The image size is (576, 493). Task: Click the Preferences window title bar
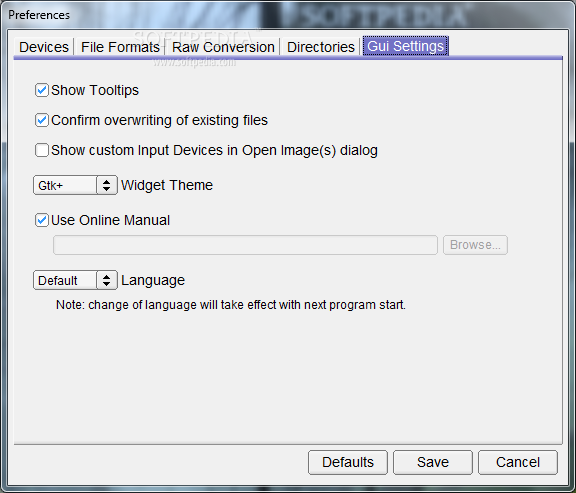288,15
